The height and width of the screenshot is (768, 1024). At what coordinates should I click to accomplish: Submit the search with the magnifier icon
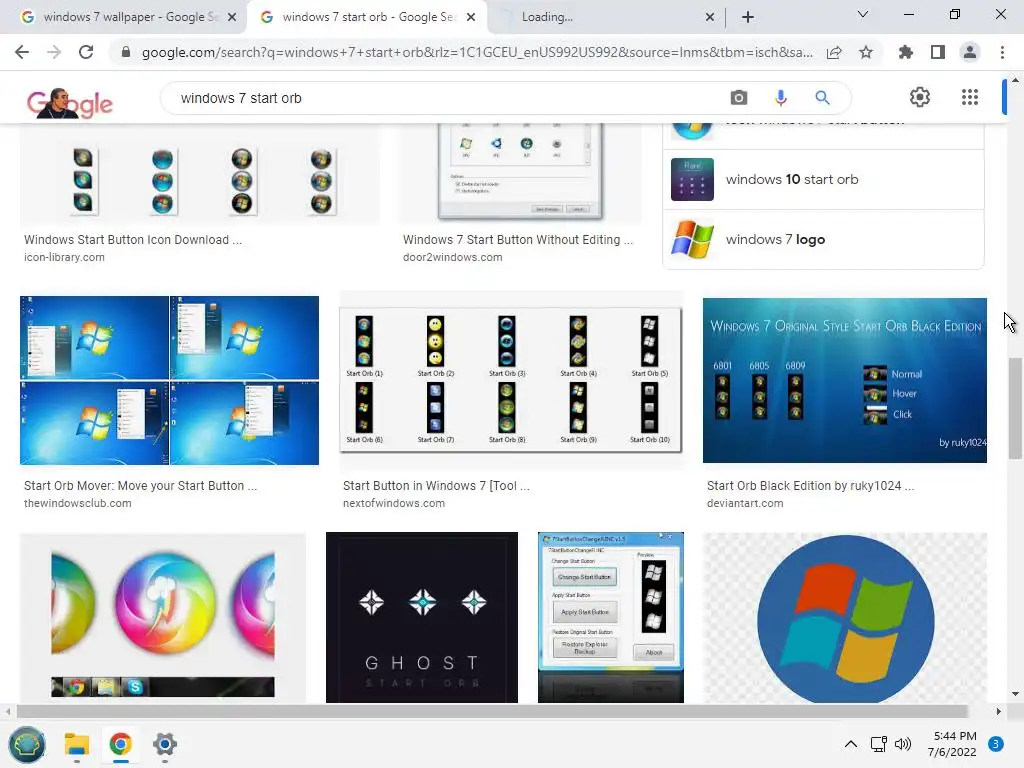point(822,98)
